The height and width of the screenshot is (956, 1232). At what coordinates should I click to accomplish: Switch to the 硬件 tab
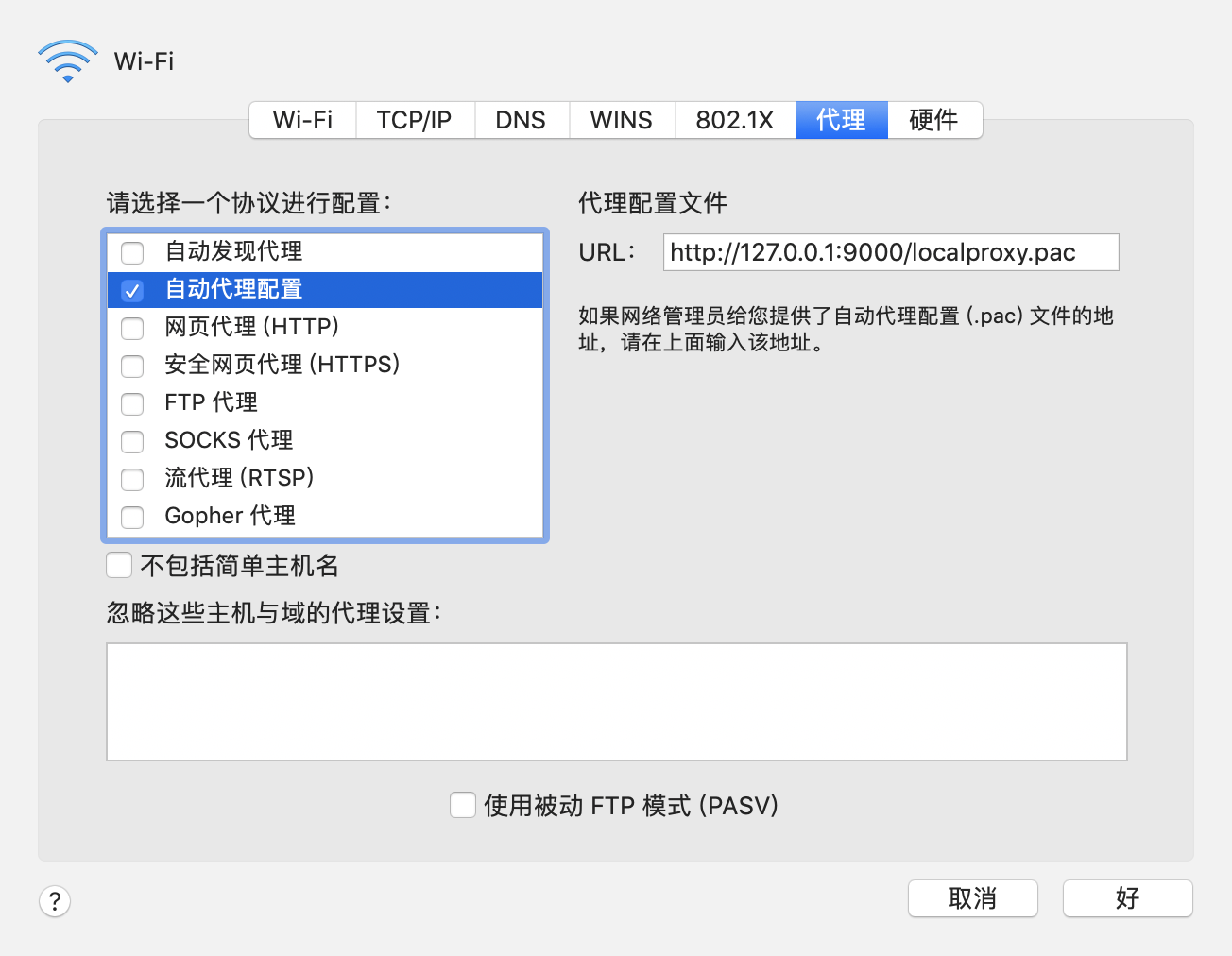934,120
